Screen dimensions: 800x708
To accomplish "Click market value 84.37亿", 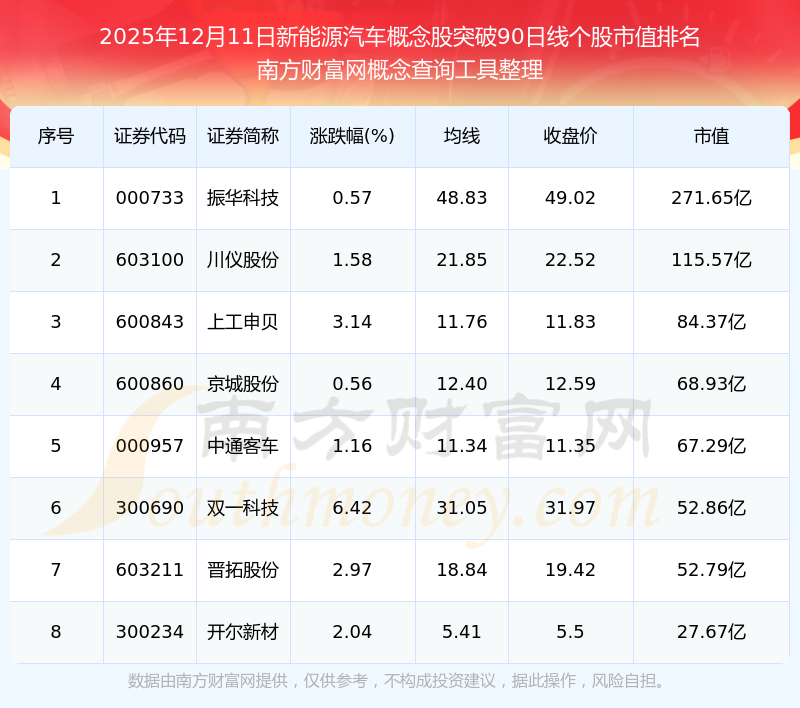I will click(711, 322).
